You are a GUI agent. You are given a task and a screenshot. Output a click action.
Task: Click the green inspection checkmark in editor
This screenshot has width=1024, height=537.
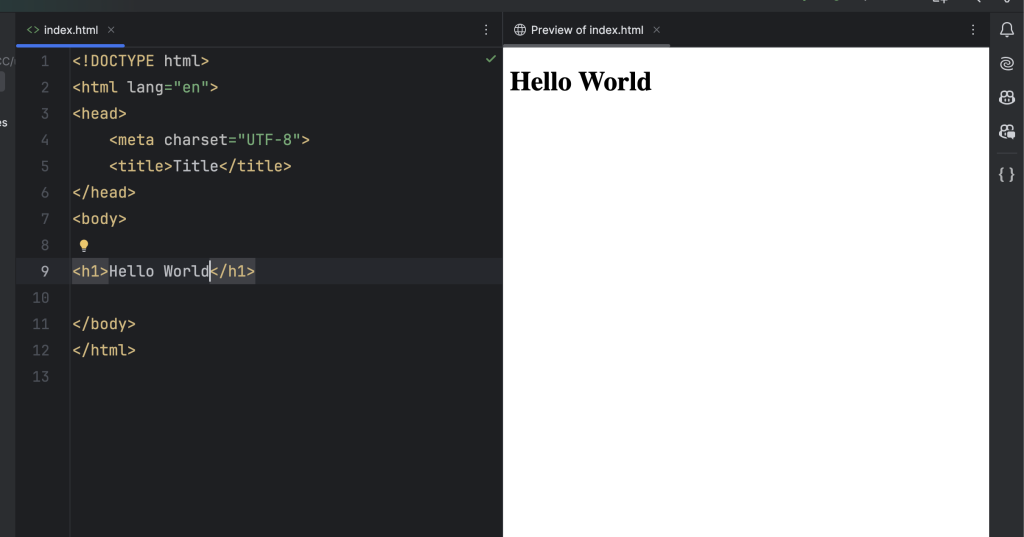491,60
